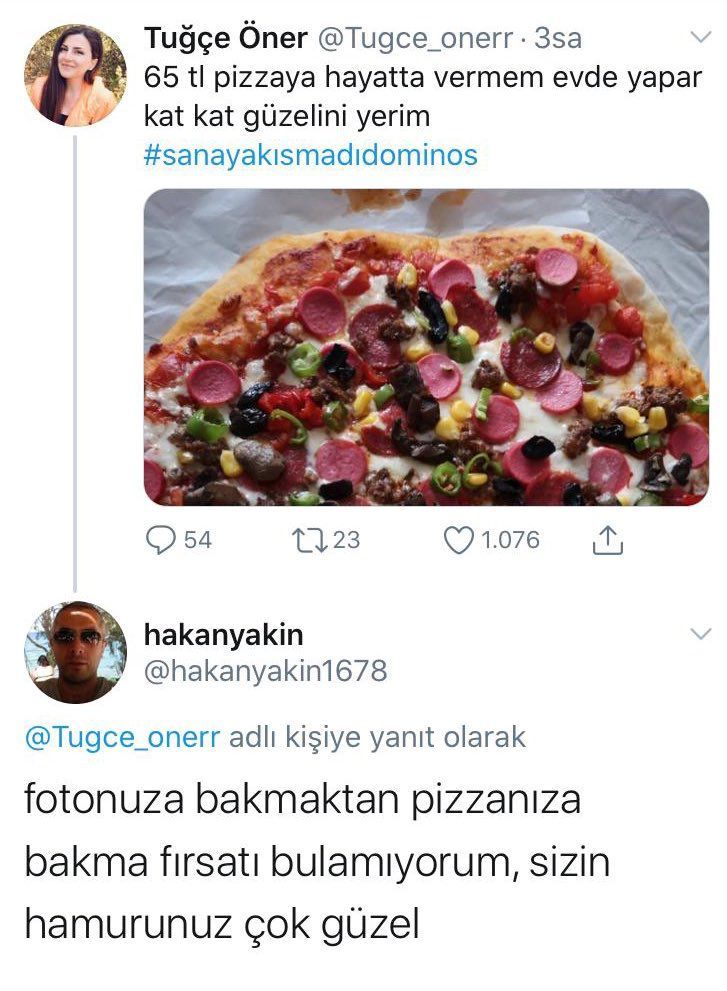Click the reply speech bubble icon
The width and height of the screenshot is (727, 991).
[x=161, y=540]
